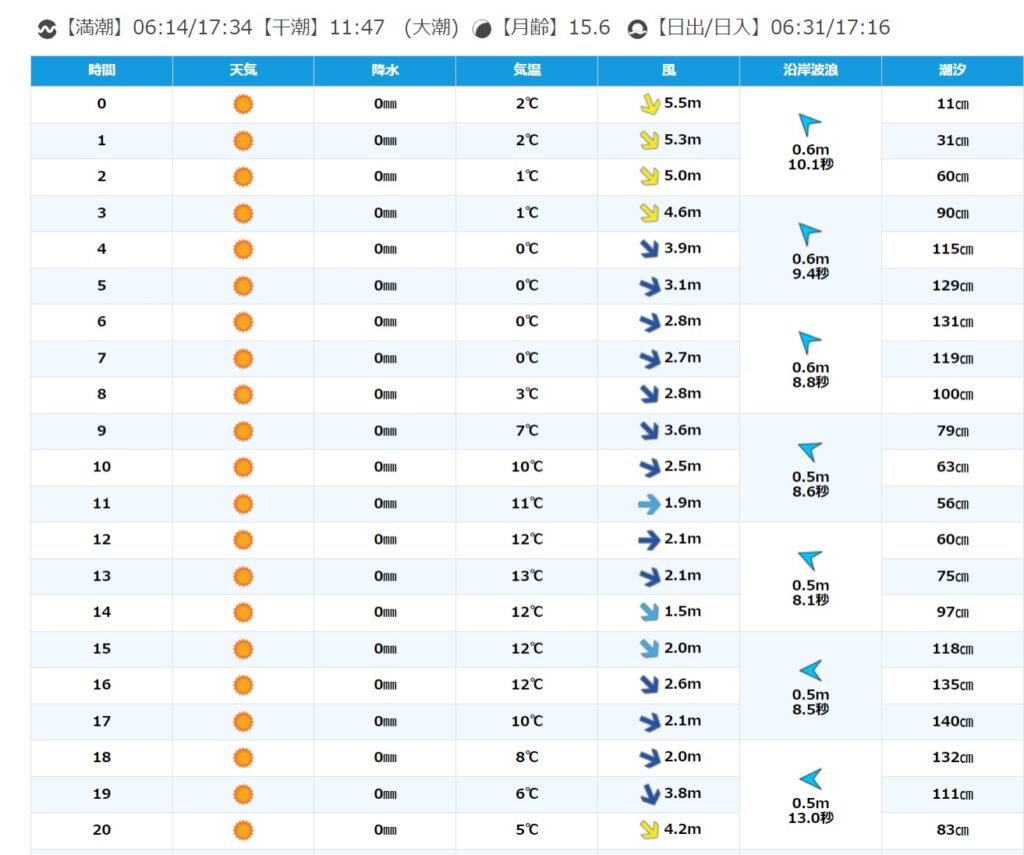Click the wave direction arrow above 8.8秒
This screenshot has height=855, width=1024.
809,342
